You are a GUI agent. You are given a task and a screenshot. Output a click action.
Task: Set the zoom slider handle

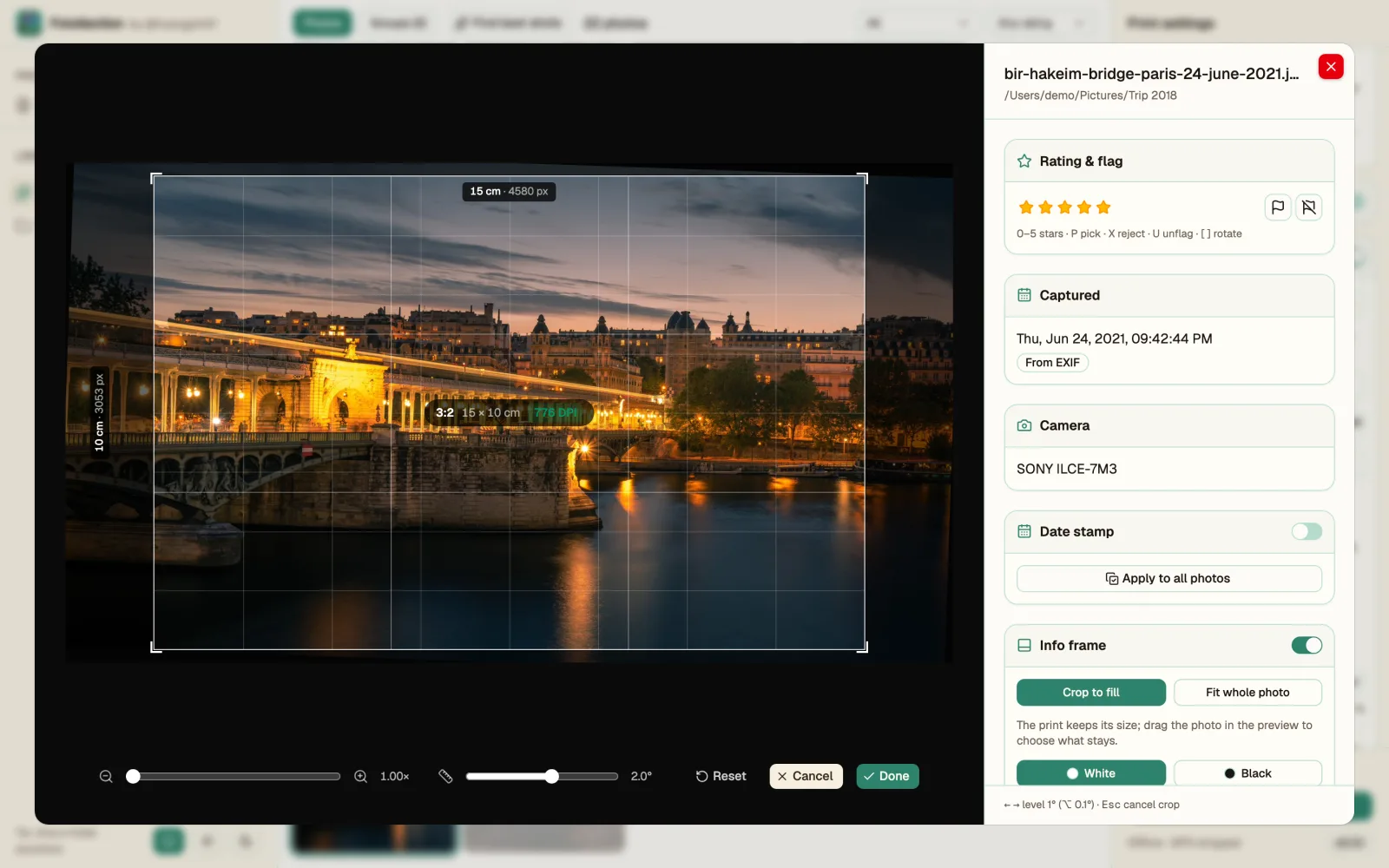(x=133, y=776)
